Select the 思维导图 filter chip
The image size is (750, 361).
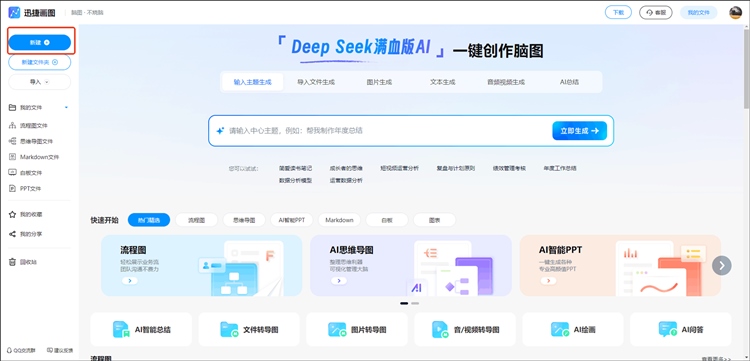pos(244,220)
